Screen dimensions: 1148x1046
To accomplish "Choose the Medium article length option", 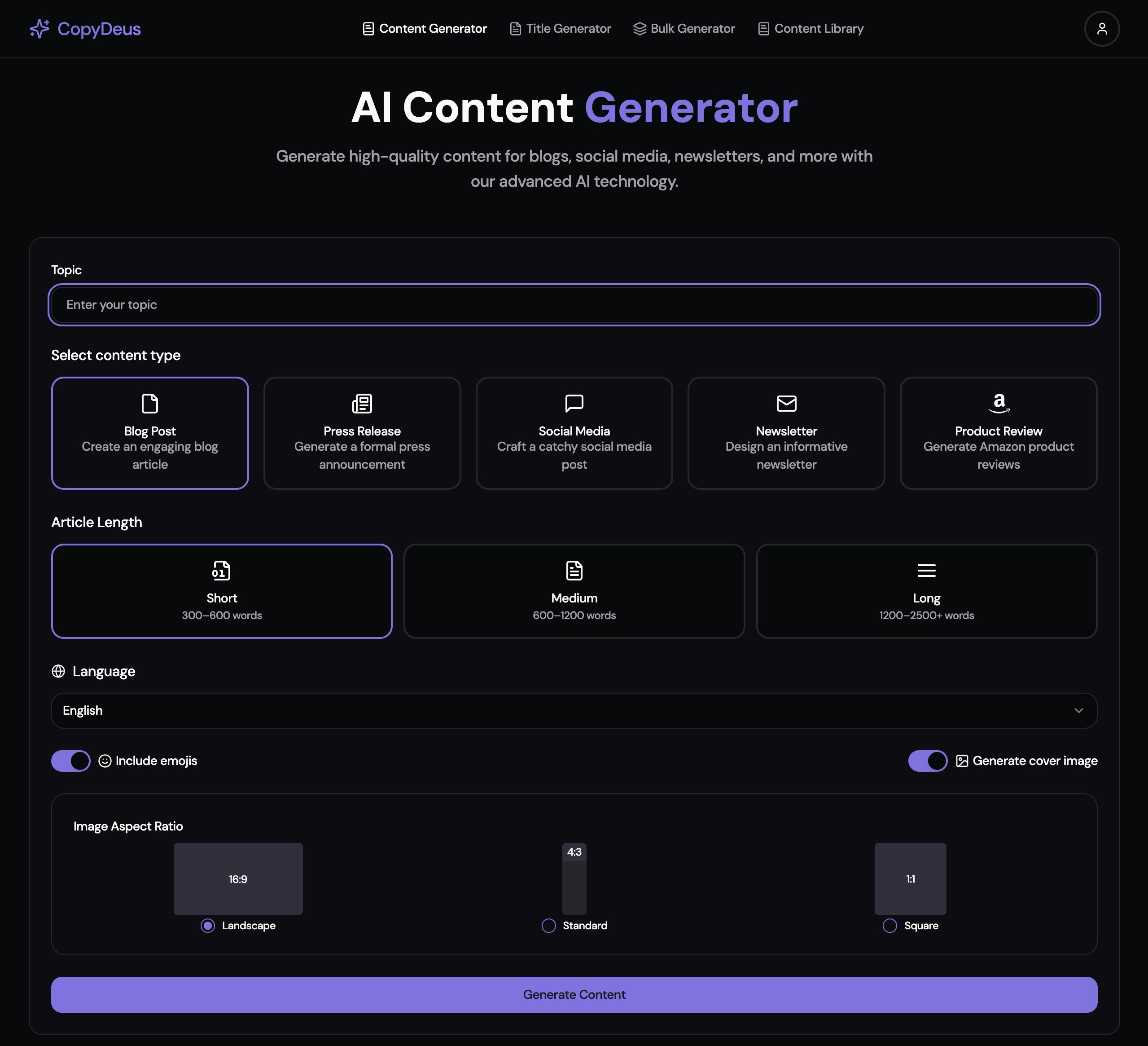I will [x=574, y=591].
